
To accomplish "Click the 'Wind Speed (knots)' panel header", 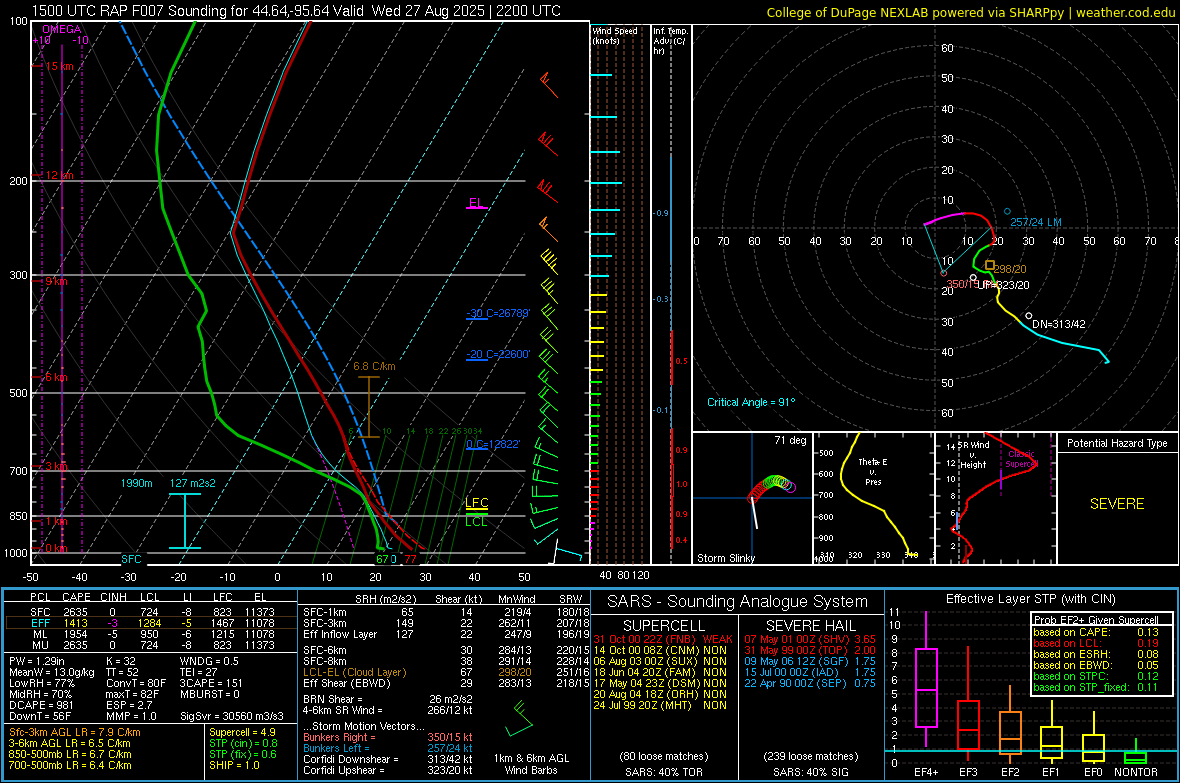I will (615, 35).
